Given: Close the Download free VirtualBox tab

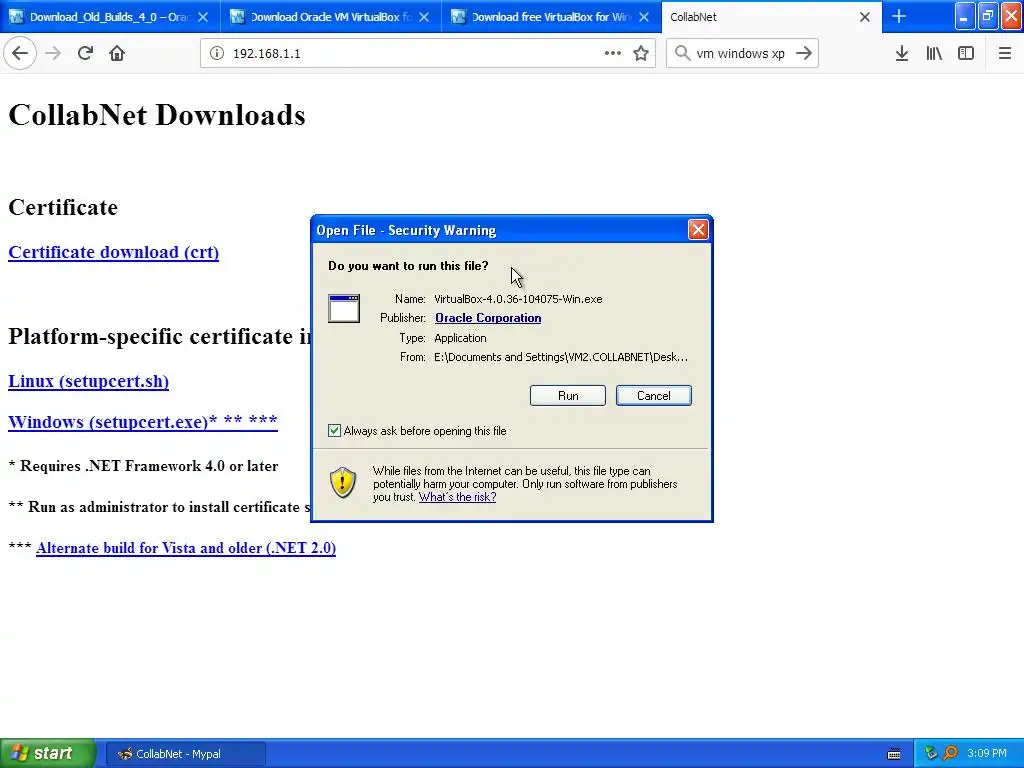Looking at the screenshot, I should point(644,17).
